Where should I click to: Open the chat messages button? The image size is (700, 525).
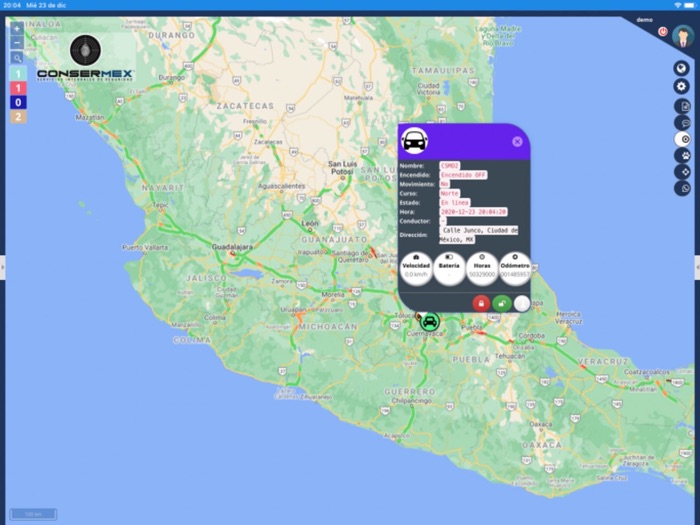(x=683, y=123)
